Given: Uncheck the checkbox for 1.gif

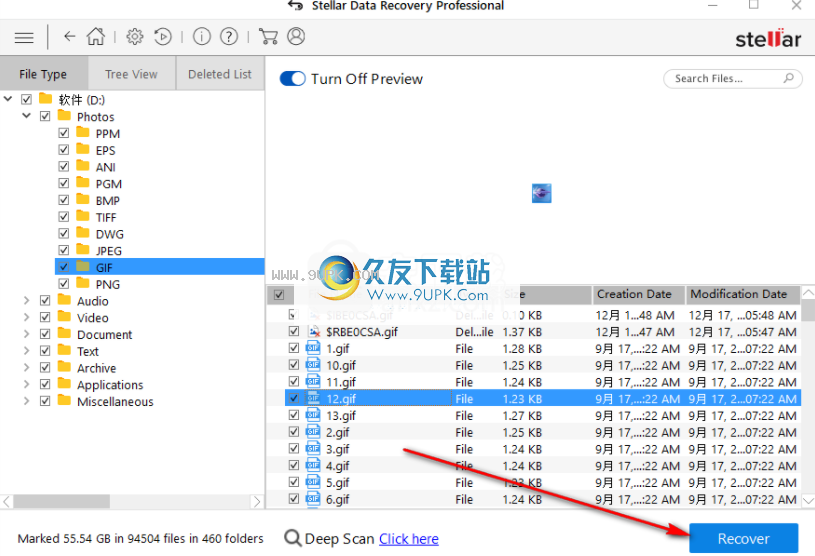Looking at the screenshot, I should (x=294, y=348).
